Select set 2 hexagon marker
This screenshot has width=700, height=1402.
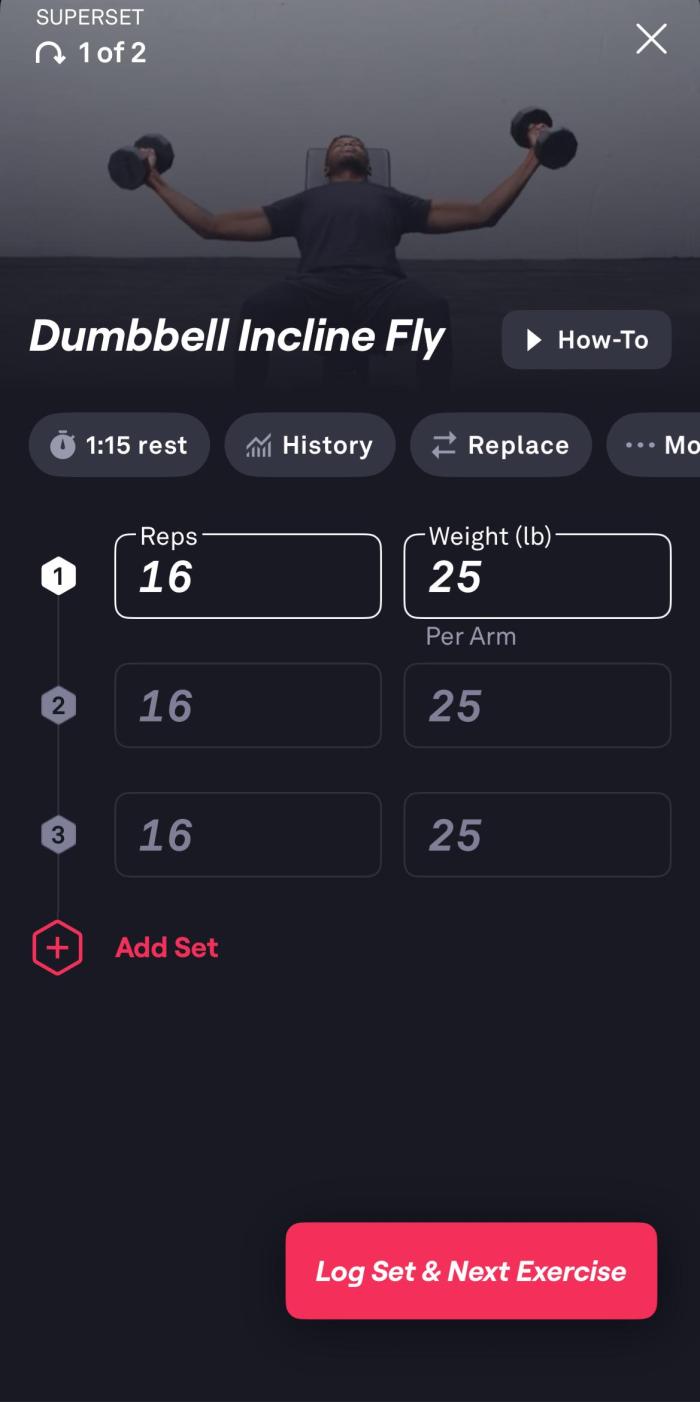pyautogui.click(x=58, y=706)
